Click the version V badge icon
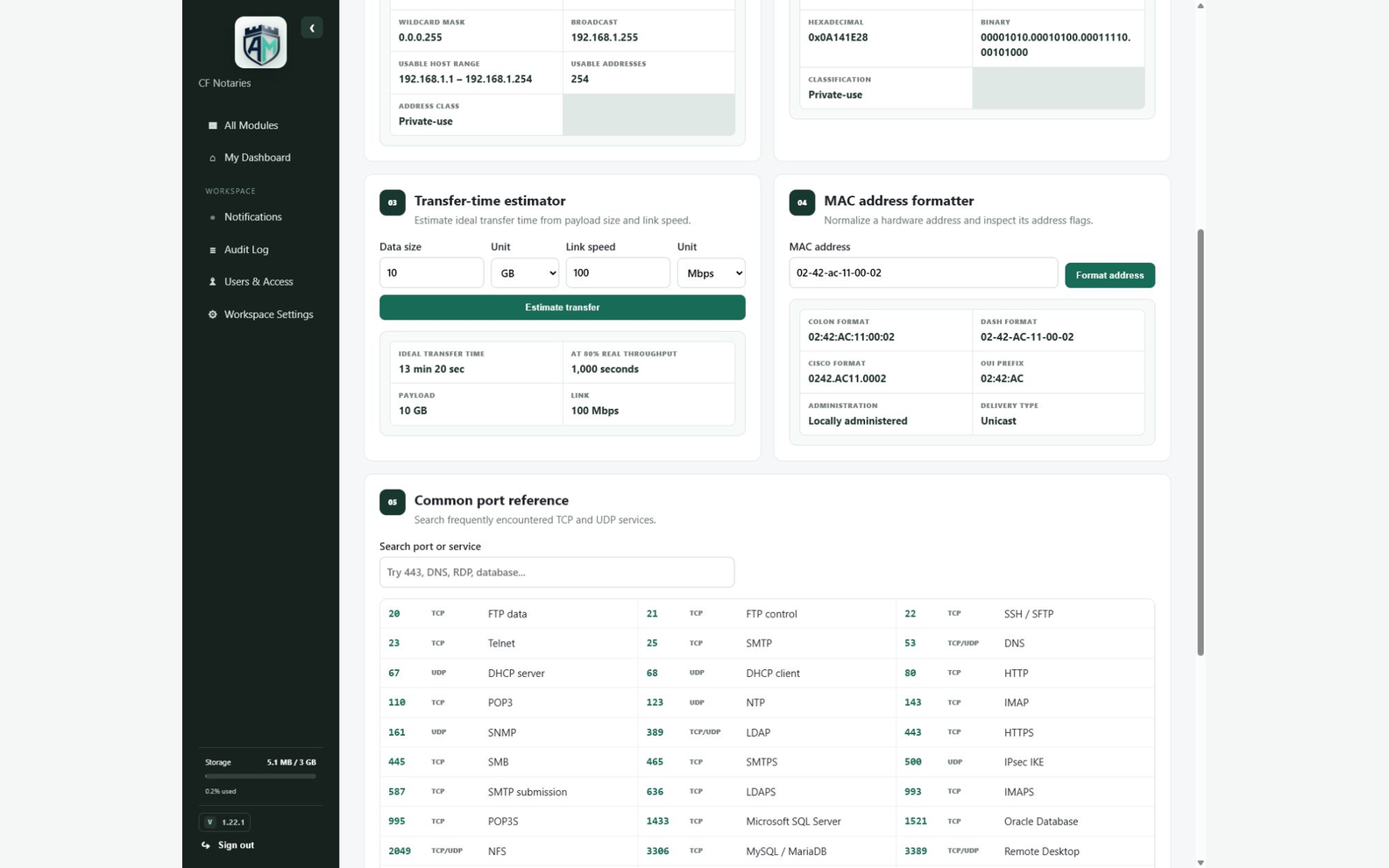 (209, 822)
